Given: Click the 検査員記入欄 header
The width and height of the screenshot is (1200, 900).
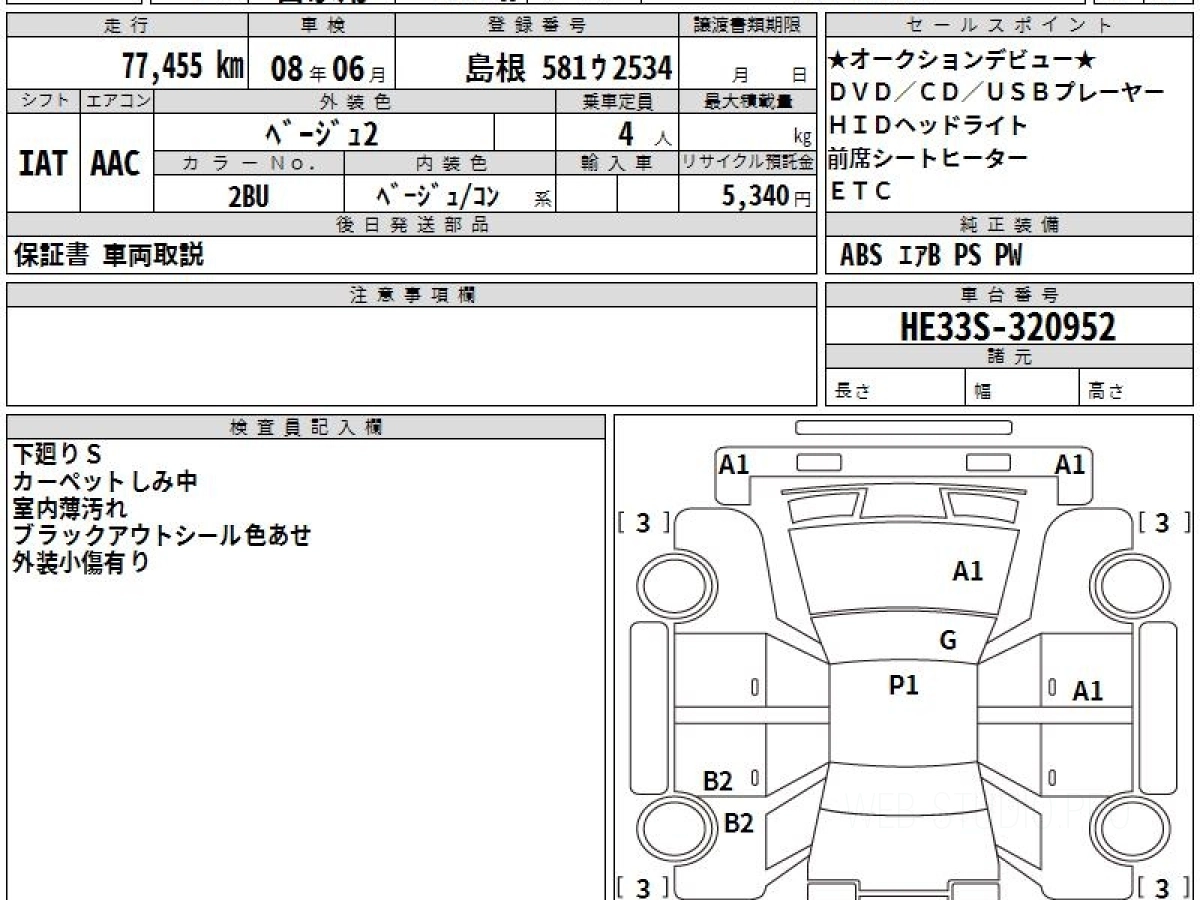Looking at the screenshot, I should tap(306, 427).
